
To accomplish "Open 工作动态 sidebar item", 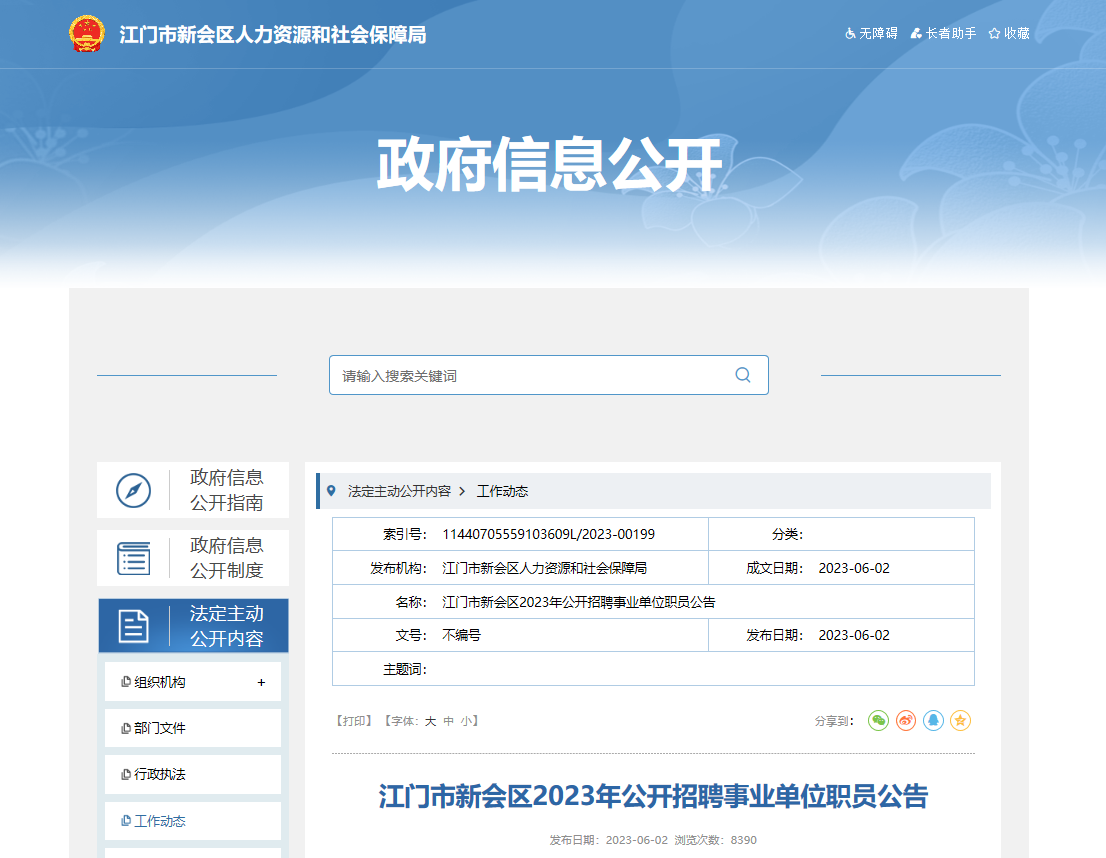I will click(x=160, y=821).
